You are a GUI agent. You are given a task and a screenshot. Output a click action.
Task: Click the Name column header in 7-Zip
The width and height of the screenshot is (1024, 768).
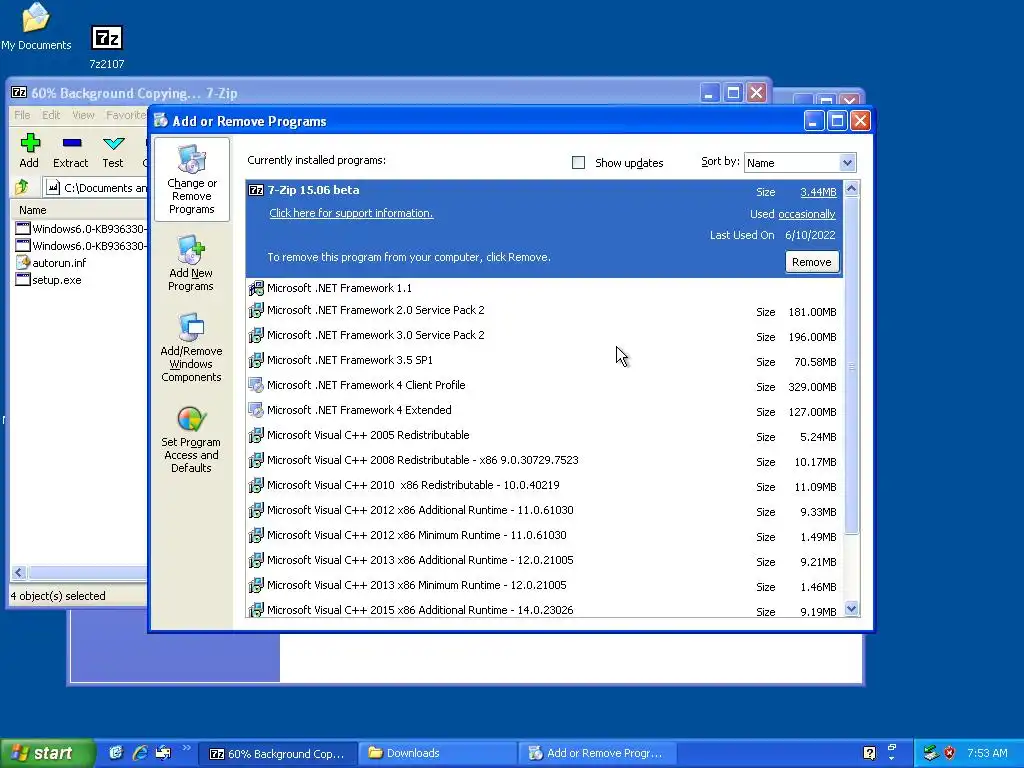click(78, 210)
